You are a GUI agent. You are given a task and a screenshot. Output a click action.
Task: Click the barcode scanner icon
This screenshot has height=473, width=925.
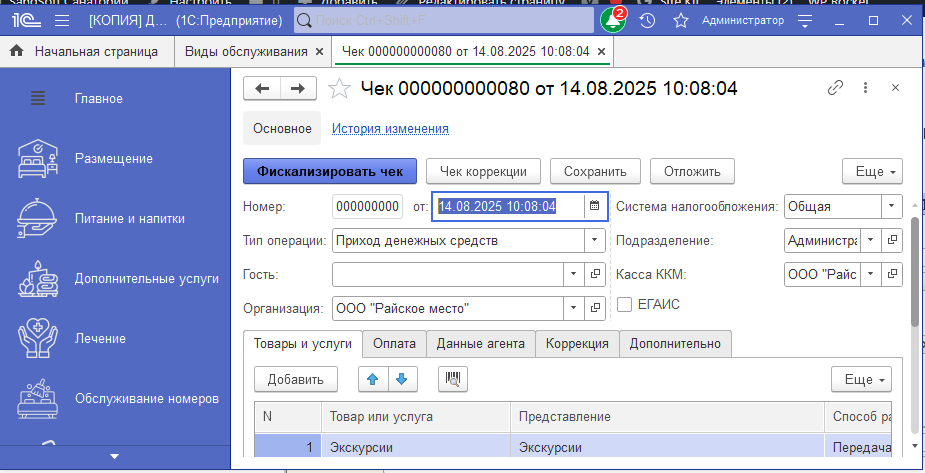(x=453, y=379)
